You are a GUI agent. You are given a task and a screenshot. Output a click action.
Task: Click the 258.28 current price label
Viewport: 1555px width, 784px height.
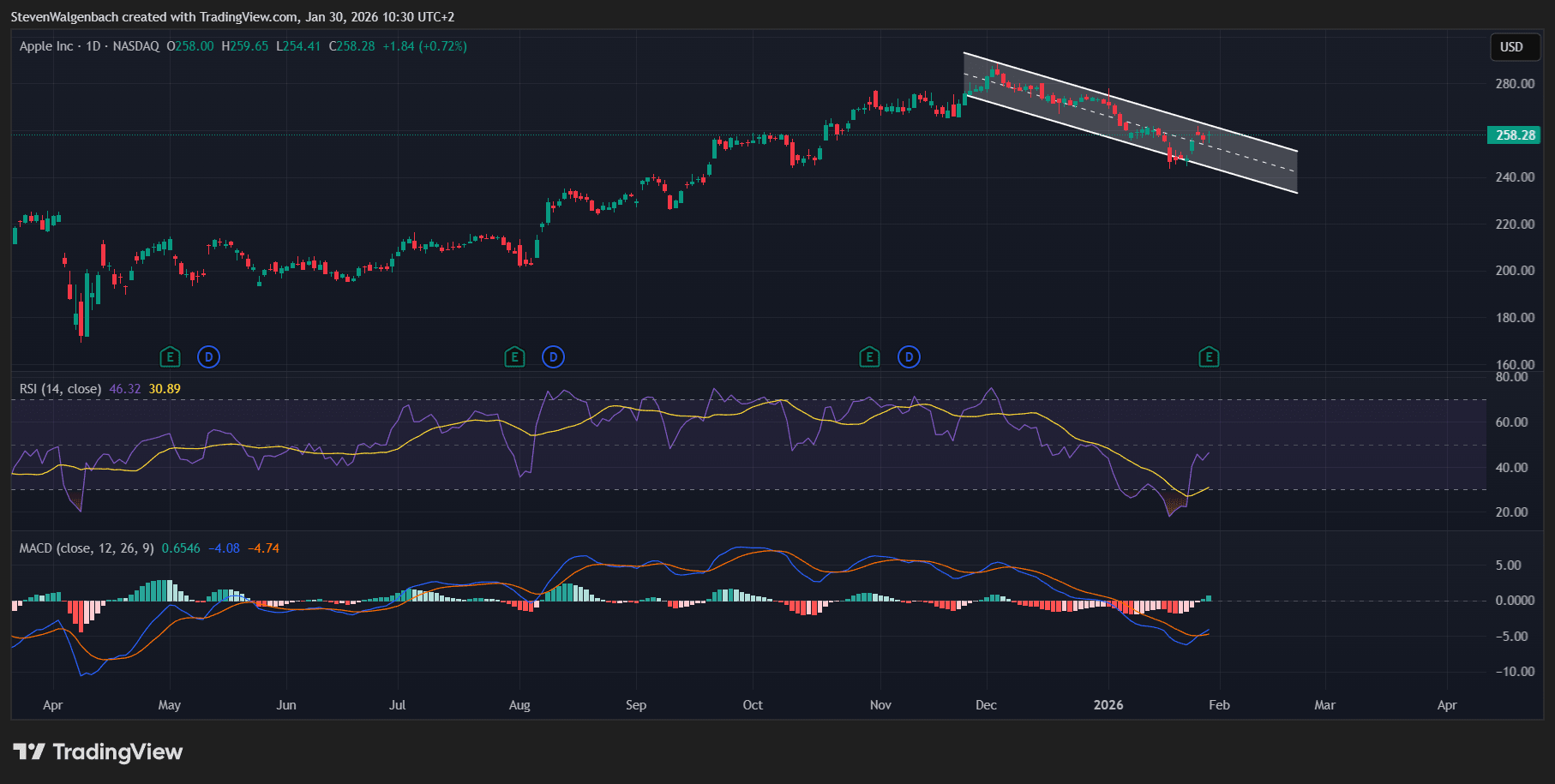click(x=1515, y=135)
